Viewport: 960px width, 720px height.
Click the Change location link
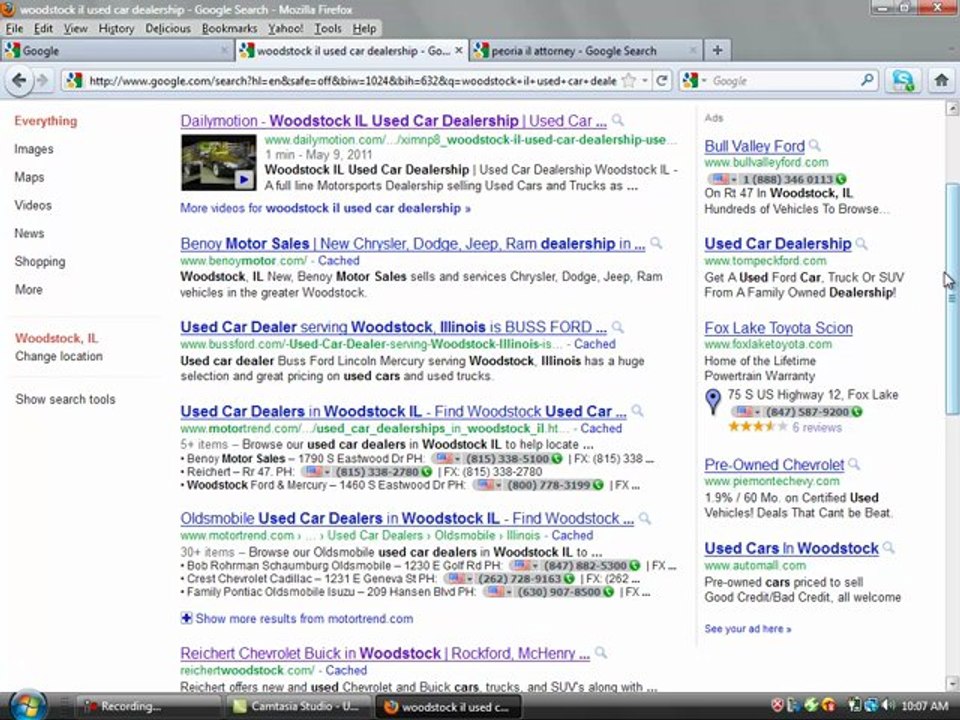coord(59,356)
